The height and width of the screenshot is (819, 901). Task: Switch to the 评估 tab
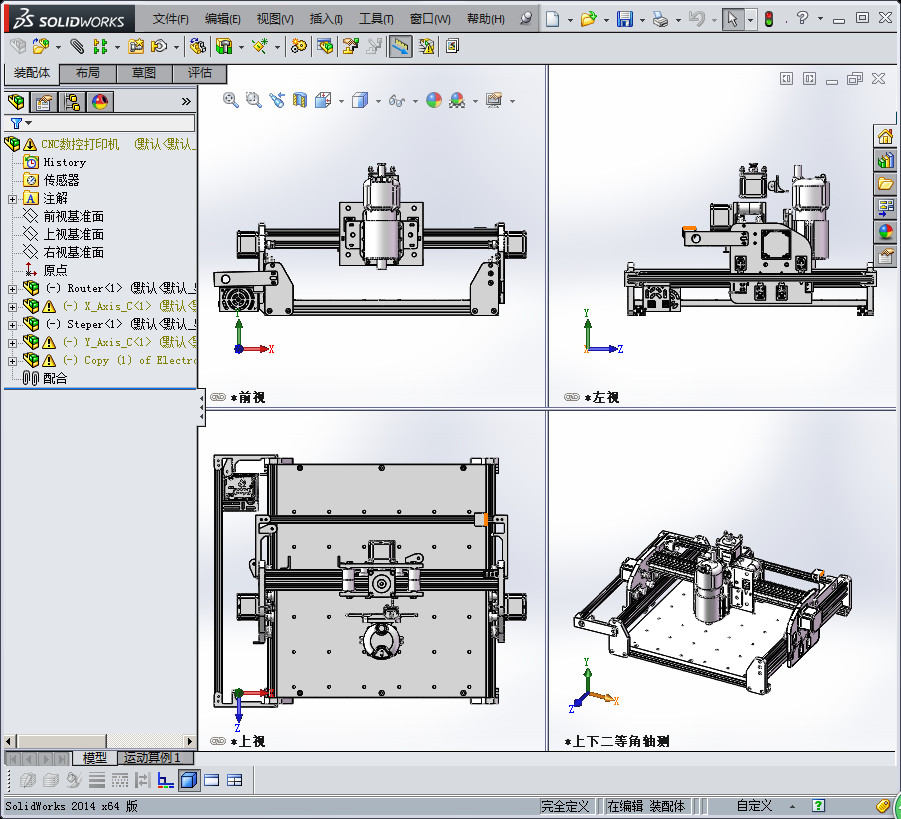coord(199,73)
